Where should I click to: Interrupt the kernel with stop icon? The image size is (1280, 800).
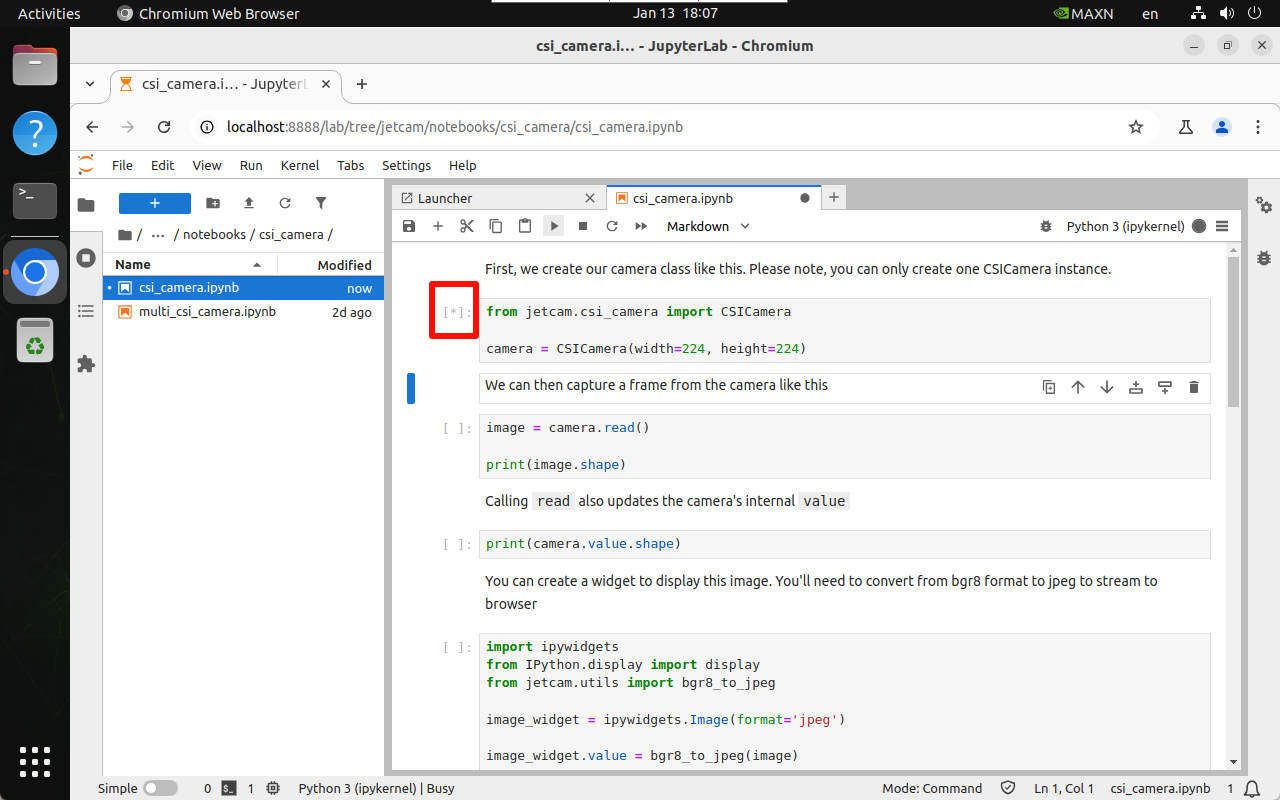pos(583,226)
